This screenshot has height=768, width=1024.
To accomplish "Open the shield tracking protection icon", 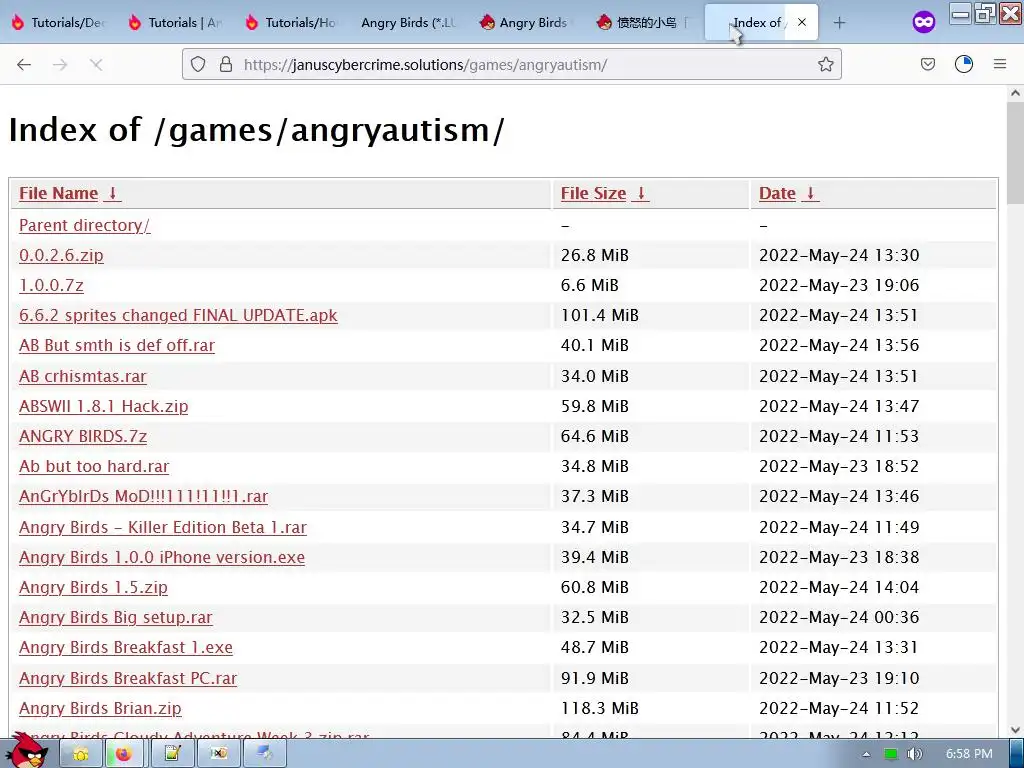I will click(x=198, y=64).
